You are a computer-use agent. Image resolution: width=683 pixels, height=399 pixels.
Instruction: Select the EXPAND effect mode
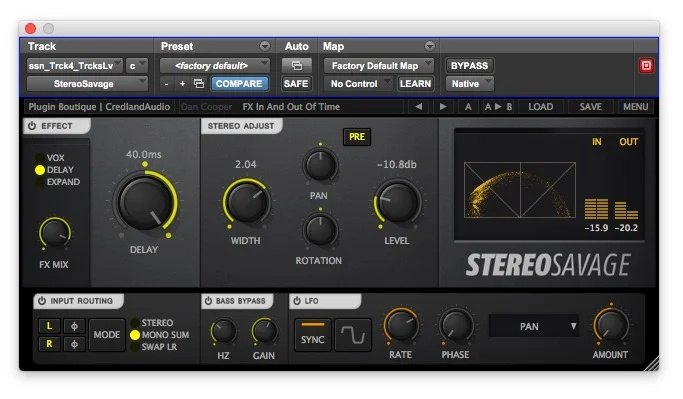tap(58, 182)
